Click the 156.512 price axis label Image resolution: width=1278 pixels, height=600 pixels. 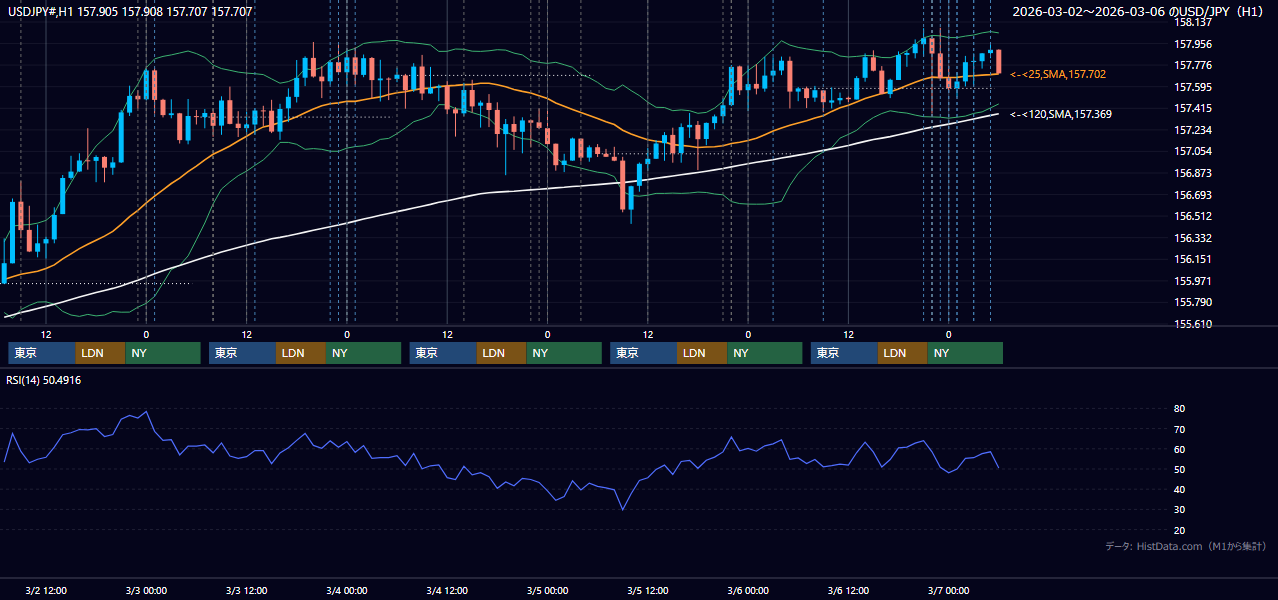(x=1193, y=216)
